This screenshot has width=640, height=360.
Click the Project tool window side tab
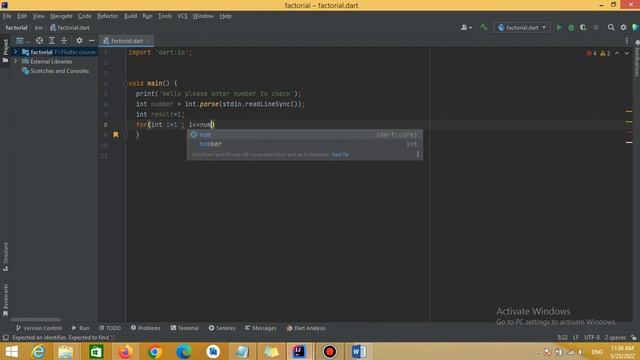click(x=5, y=51)
